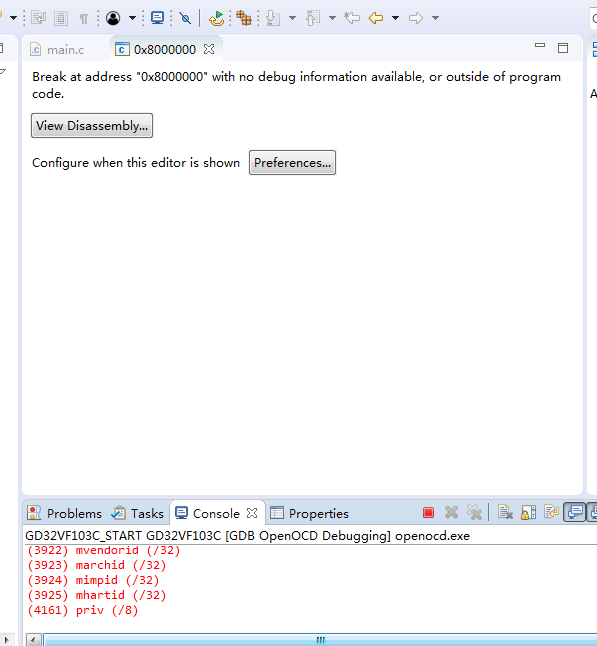The image size is (597, 646).
Task: Click the restart/relaunch green arrow icon
Action: pyautogui.click(x=216, y=18)
